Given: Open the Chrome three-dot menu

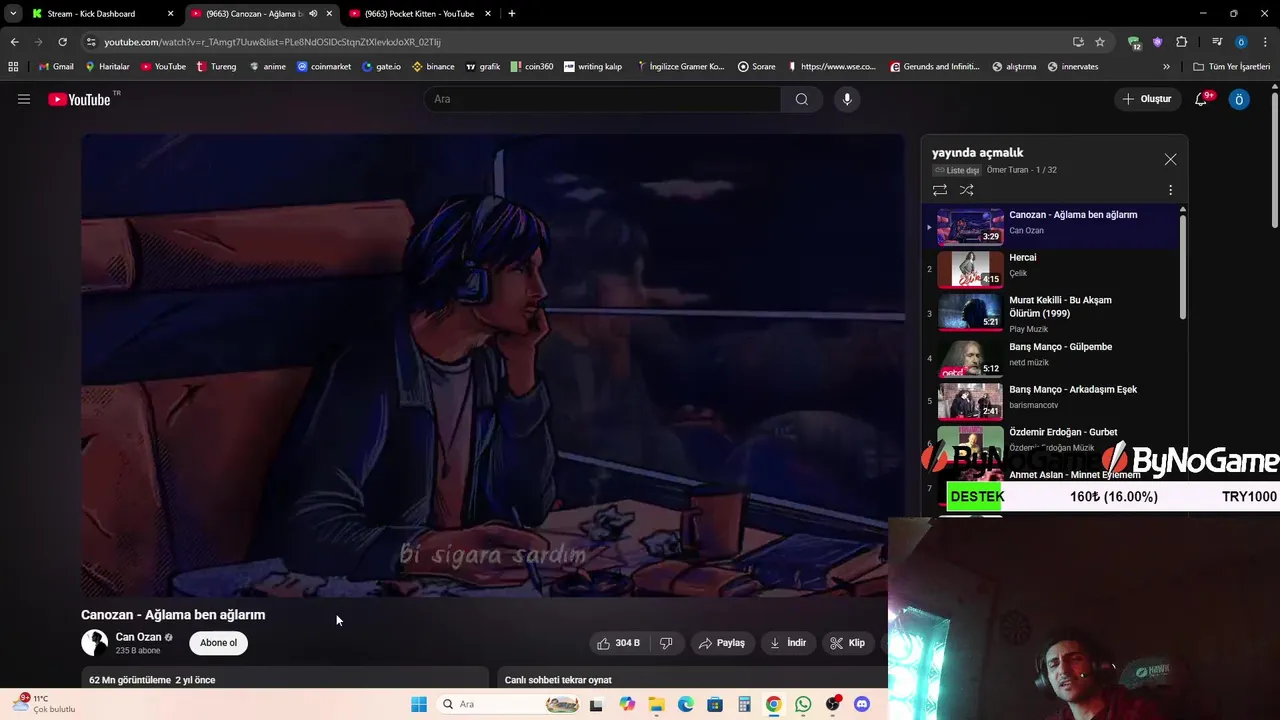Looking at the screenshot, I should point(1266,42).
